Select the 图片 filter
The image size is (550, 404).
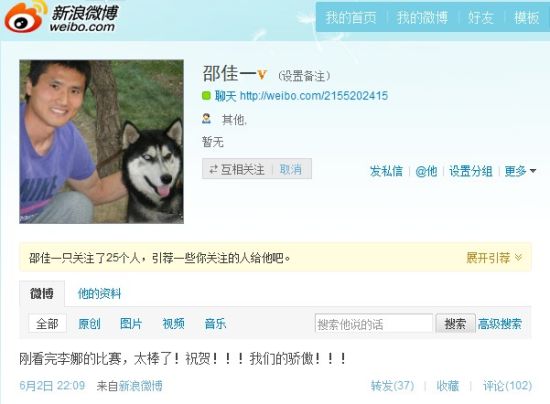pos(131,323)
